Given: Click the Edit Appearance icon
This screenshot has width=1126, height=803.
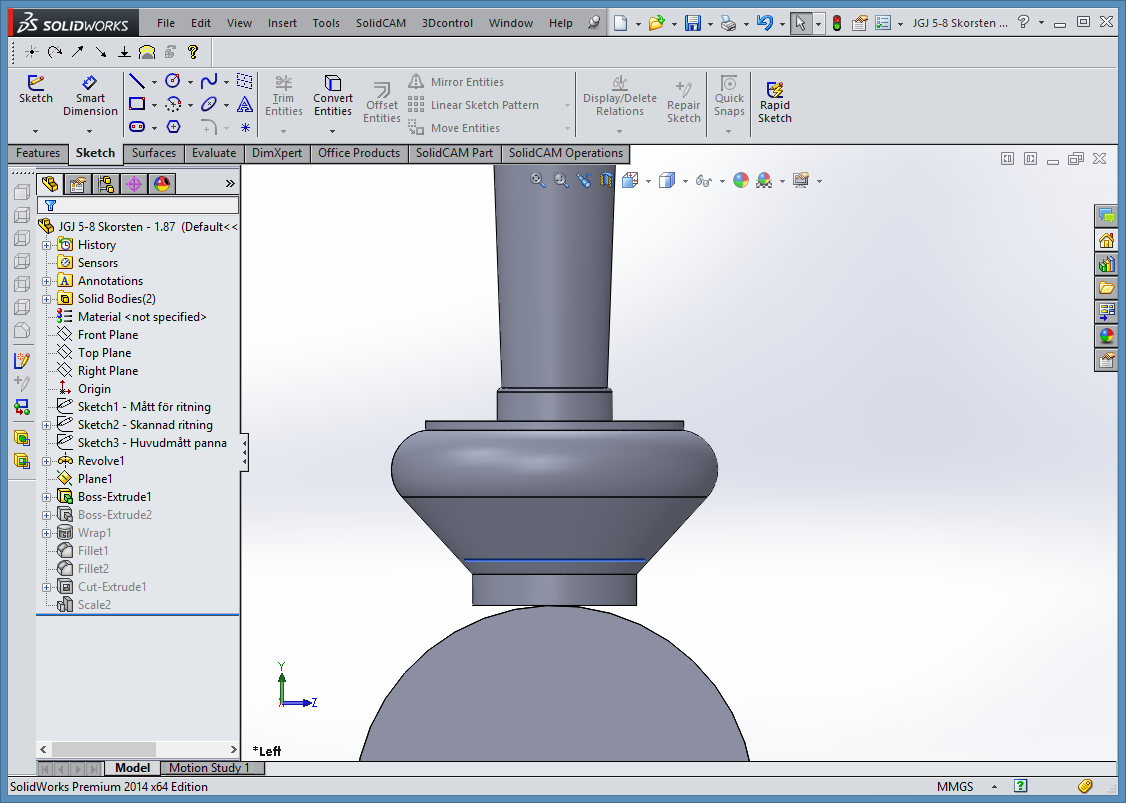Looking at the screenshot, I should click(x=740, y=180).
